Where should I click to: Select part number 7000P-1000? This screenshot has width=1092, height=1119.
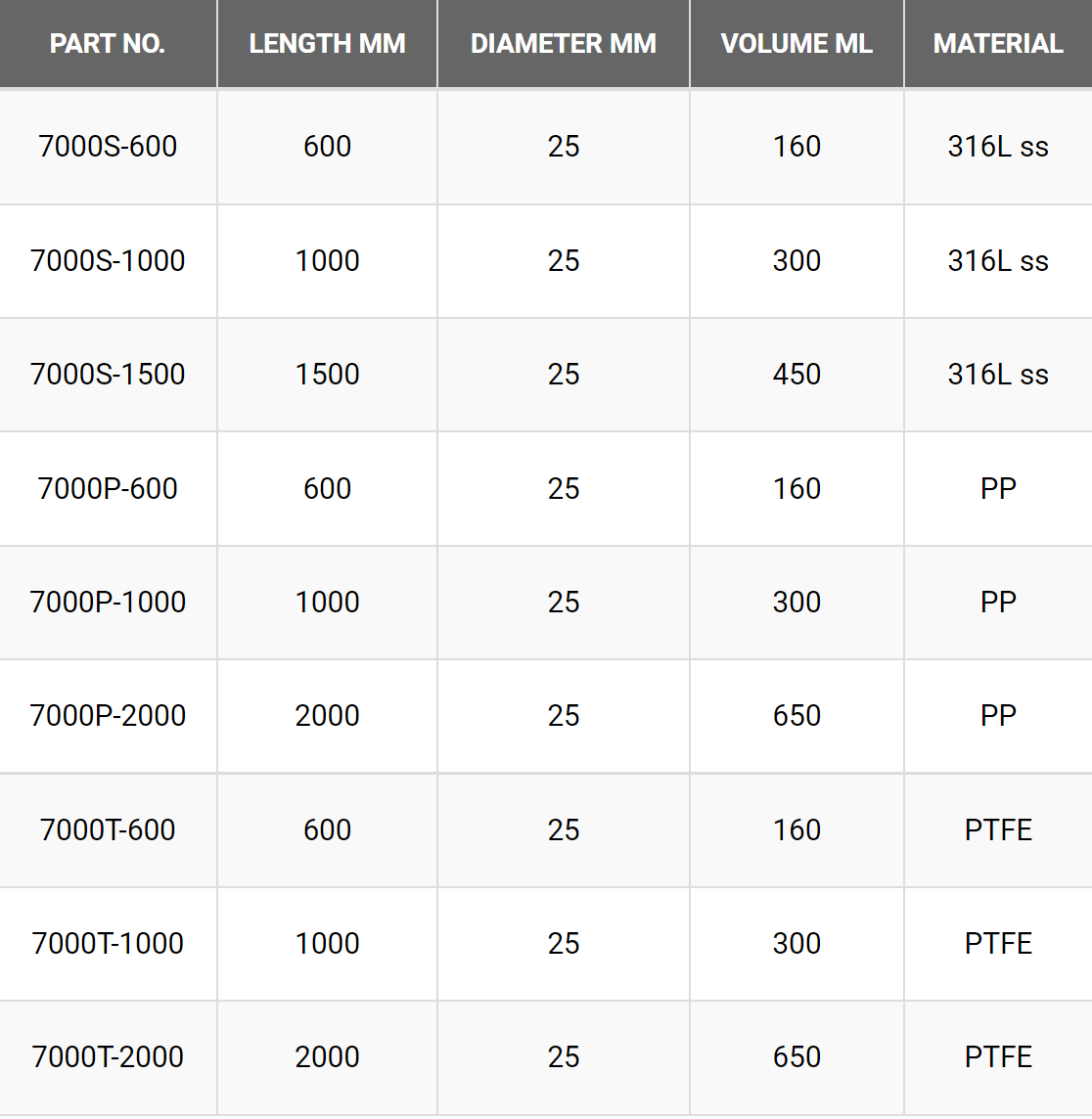coord(107,603)
